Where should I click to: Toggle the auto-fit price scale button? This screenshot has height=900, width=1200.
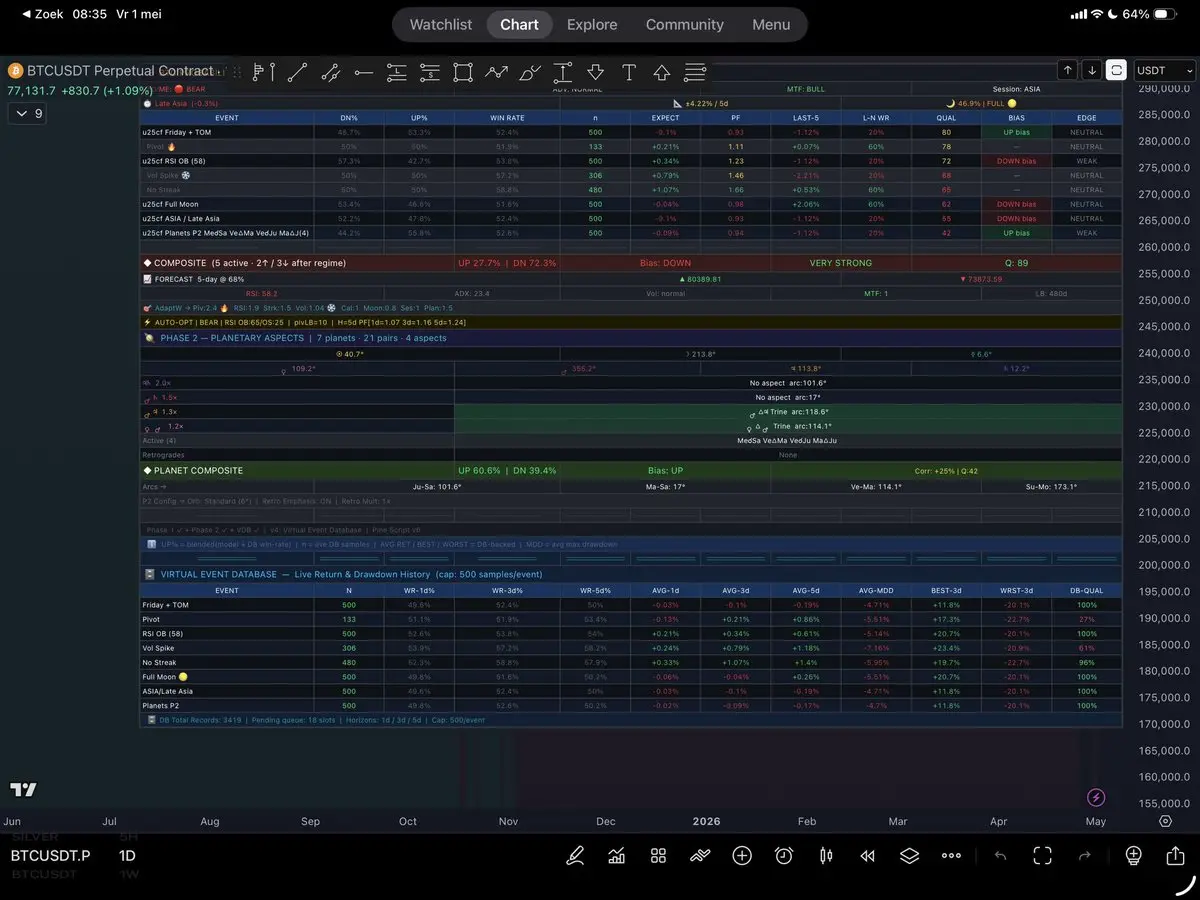[1116, 70]
